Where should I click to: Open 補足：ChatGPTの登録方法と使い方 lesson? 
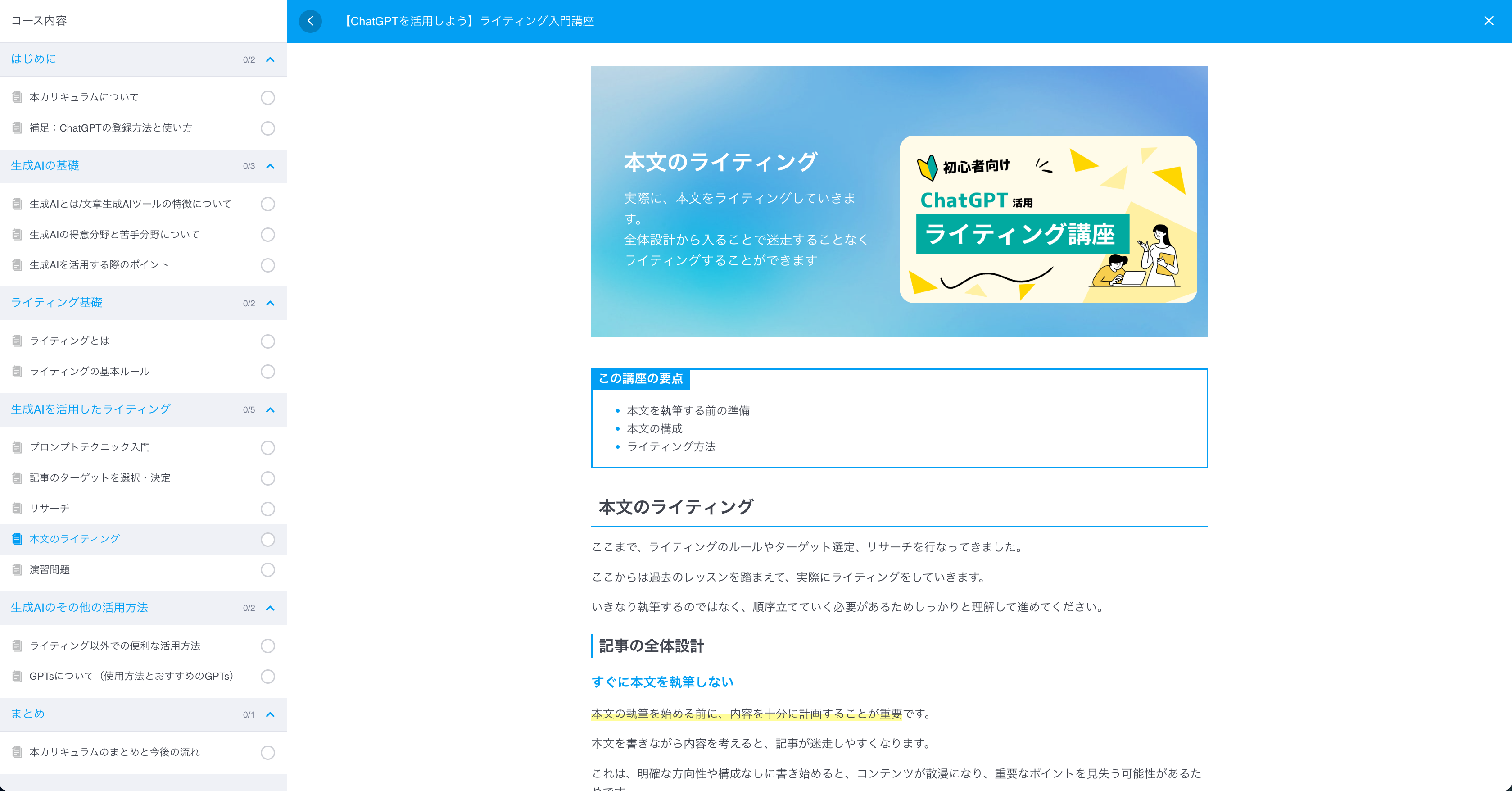click(x=110, y=128)
